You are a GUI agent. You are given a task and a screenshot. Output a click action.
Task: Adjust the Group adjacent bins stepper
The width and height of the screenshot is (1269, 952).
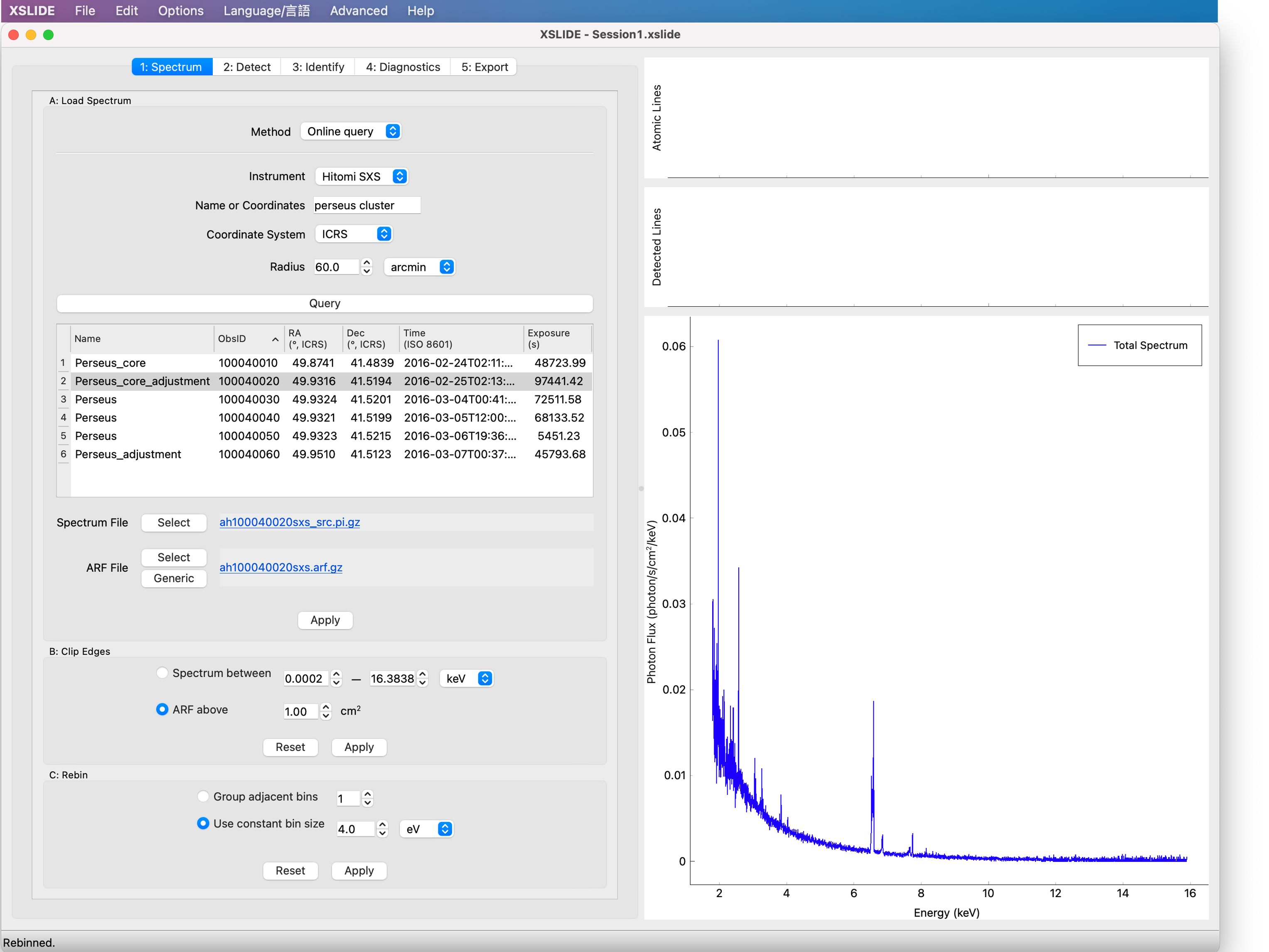tap(368, 798)
